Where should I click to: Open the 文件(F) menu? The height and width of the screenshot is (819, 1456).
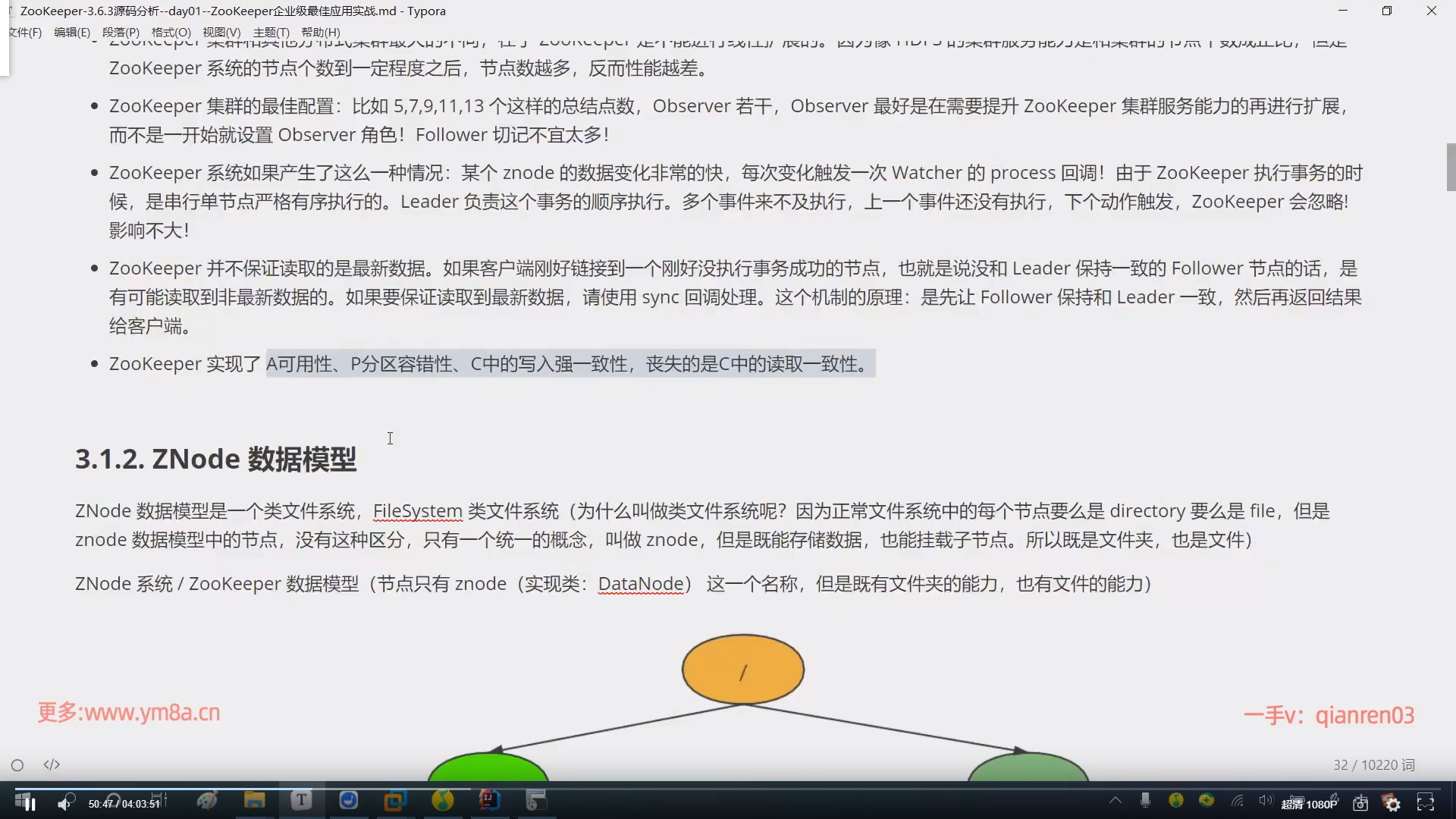(26, 32)
